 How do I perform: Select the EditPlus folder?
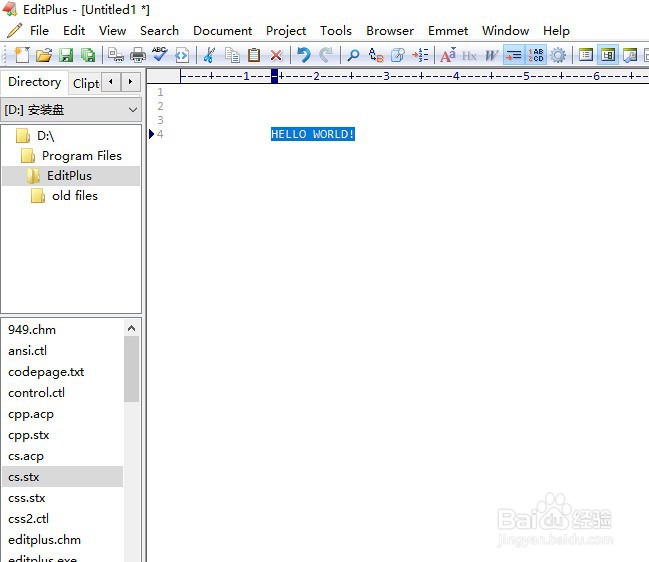pos(69,175)
